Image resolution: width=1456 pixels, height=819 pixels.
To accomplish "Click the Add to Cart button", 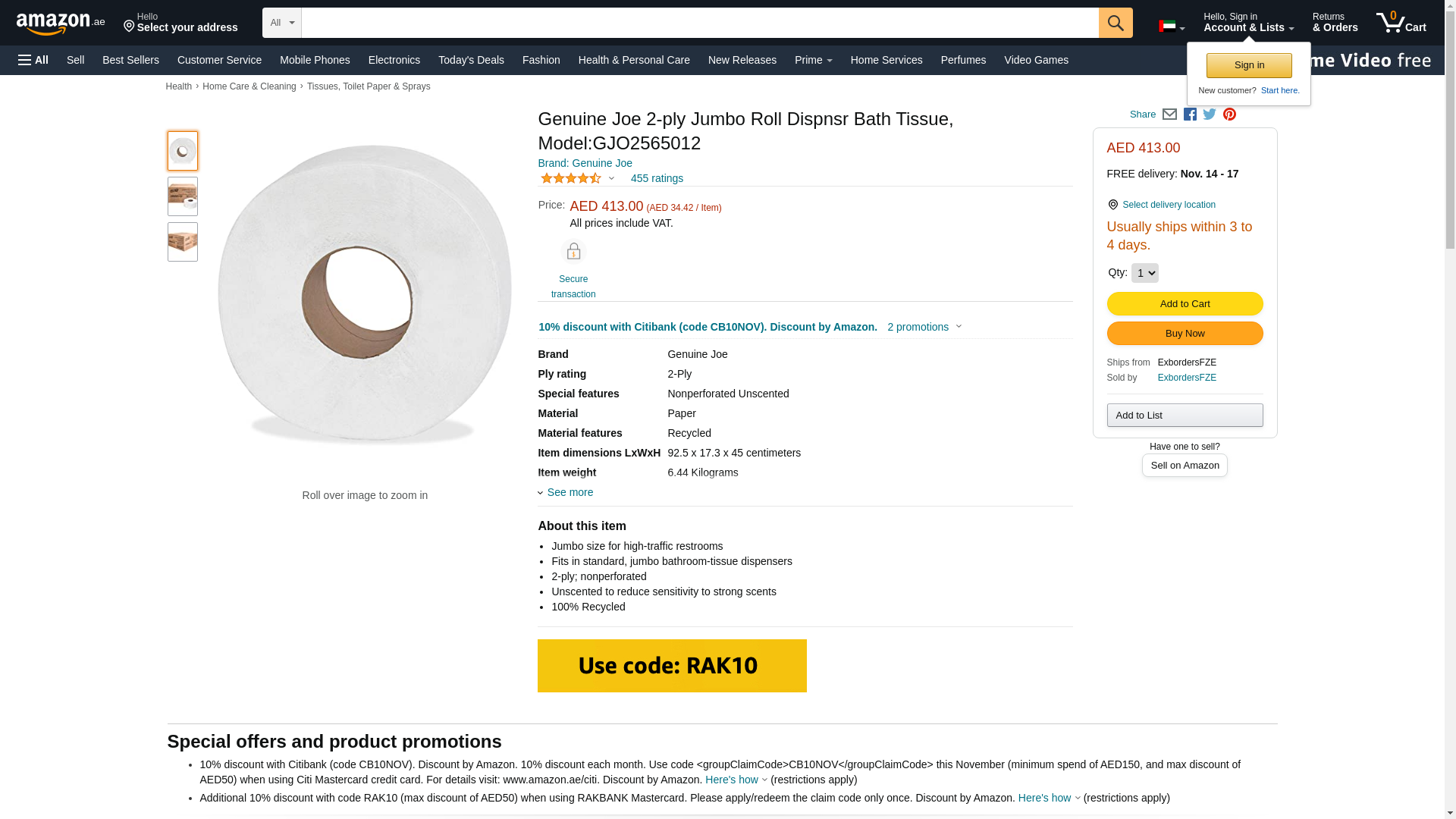I will pyautogui.click(x=1185, y=304).
